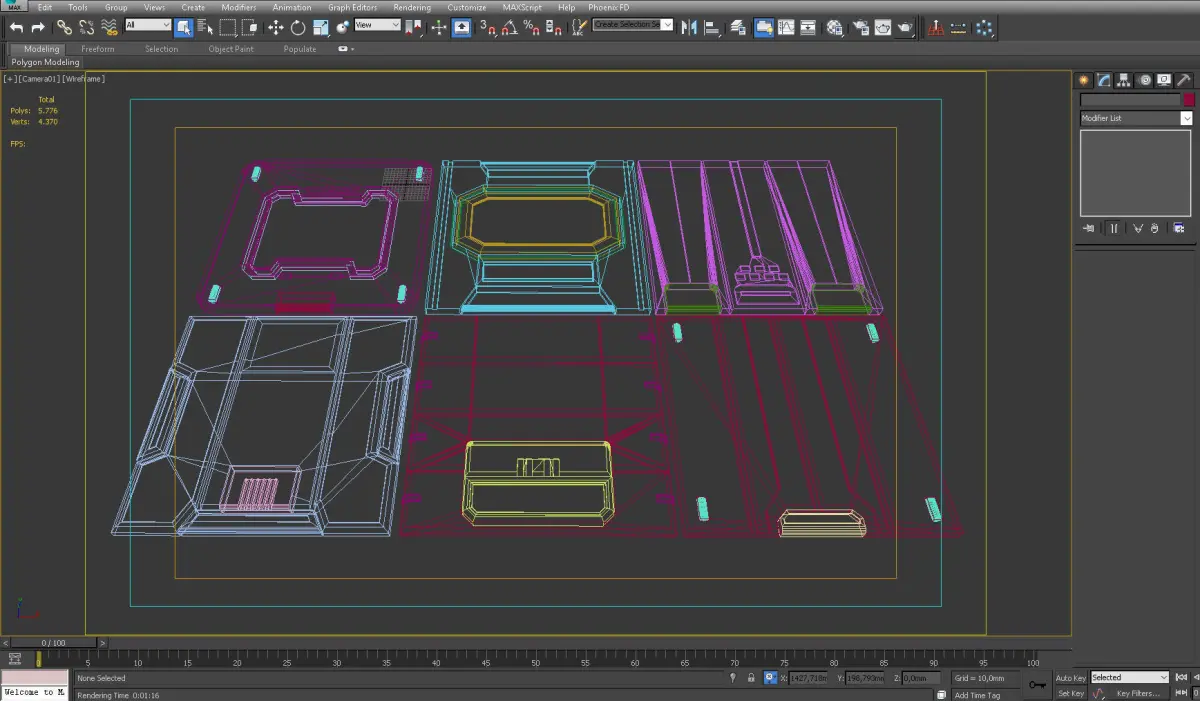1200x701 pixels.
Task: Open the reference coordinate 'View' dropdown
Action: point(378,26)
